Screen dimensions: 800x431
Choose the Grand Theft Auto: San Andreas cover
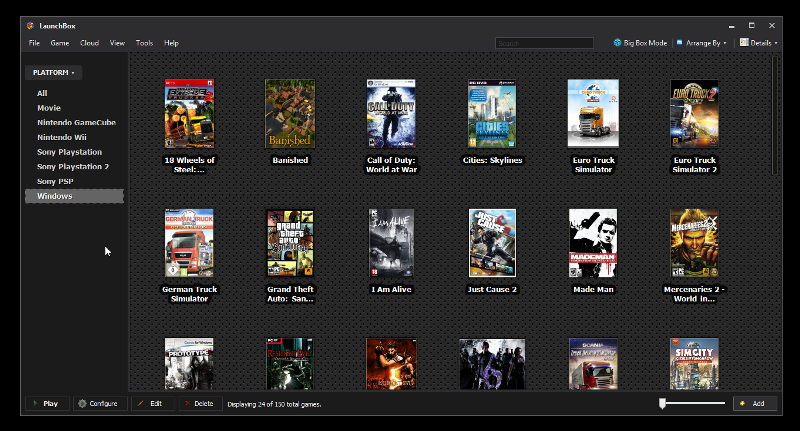point(290,243)
